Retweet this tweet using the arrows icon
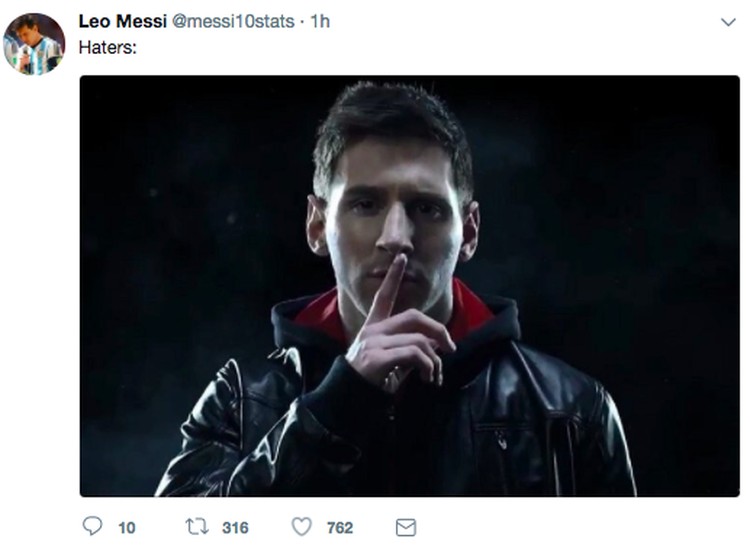The image size is (750, 545). click(197, 527)
